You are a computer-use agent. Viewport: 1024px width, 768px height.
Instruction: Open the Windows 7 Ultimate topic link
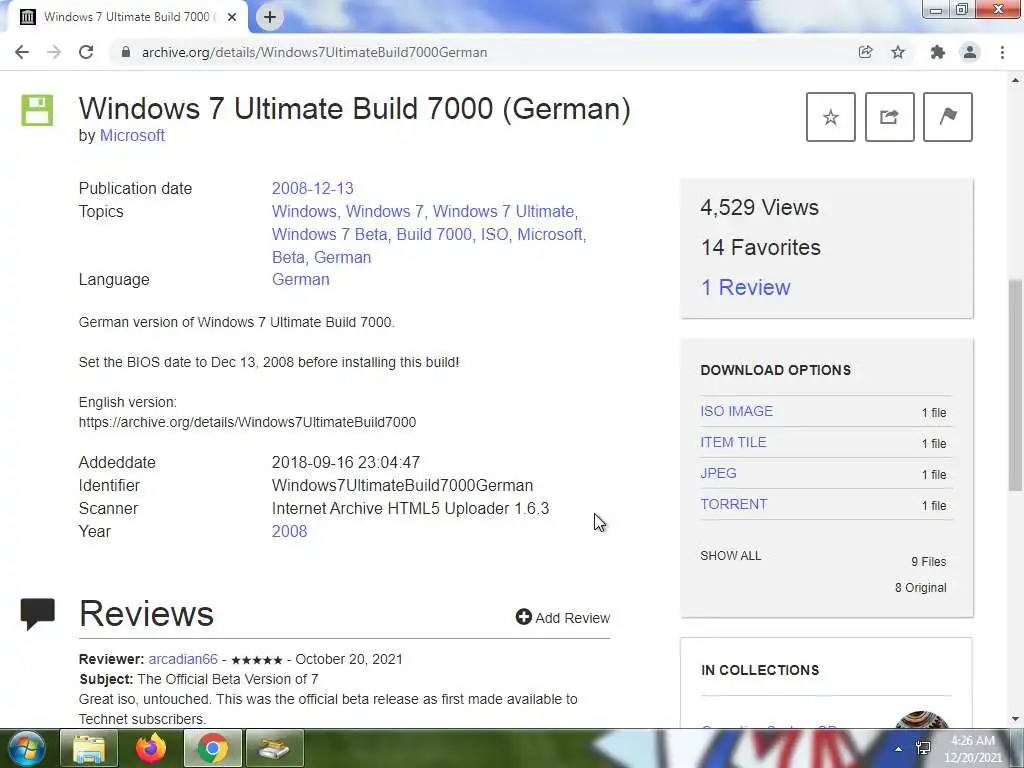(x=505, y=212)
